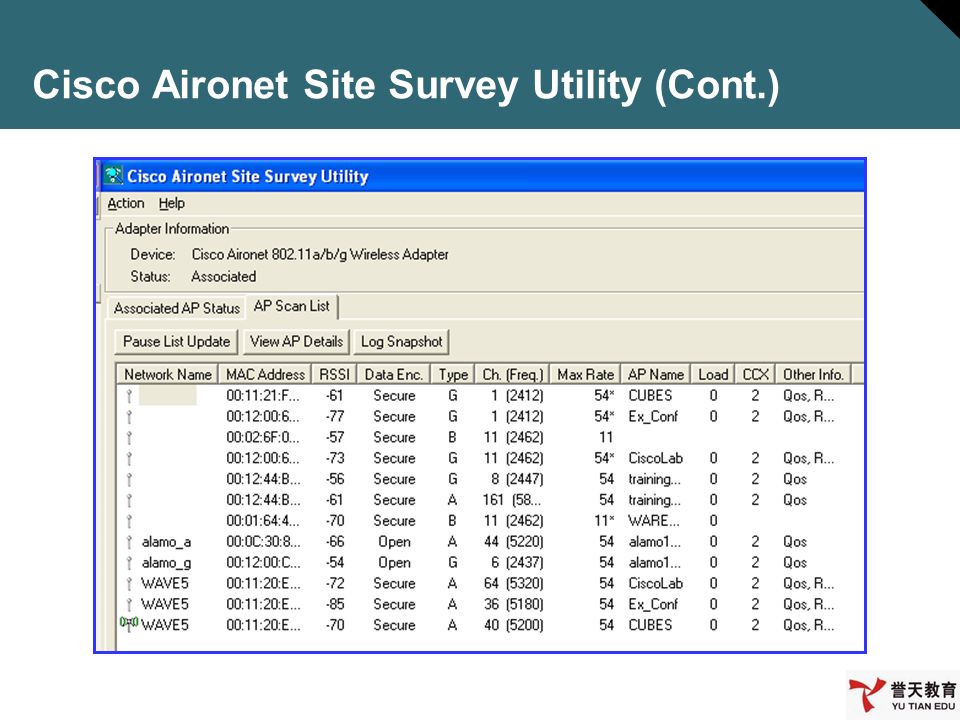Select the AP Scan List tab

pyautogui.click(x=291, y=306)
